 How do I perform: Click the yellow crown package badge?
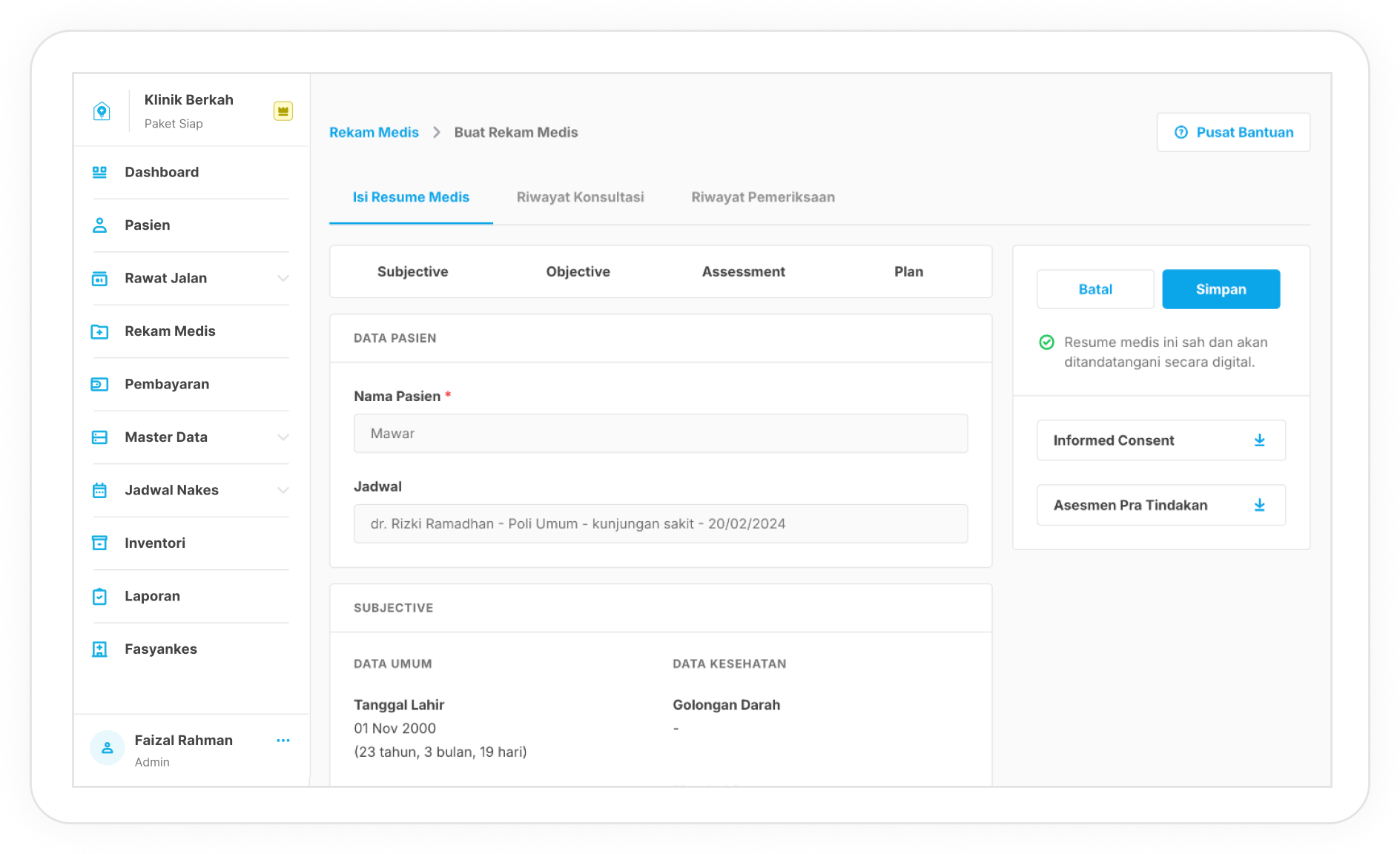tap(283, 111)
